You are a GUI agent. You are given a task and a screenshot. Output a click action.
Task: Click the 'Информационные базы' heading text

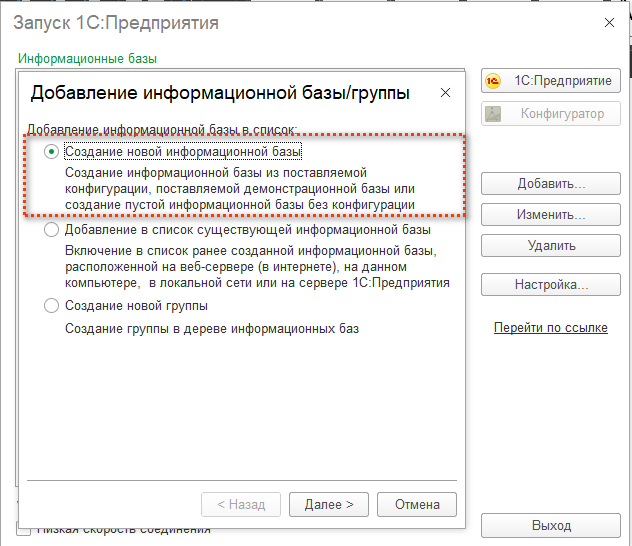point(87,58)
